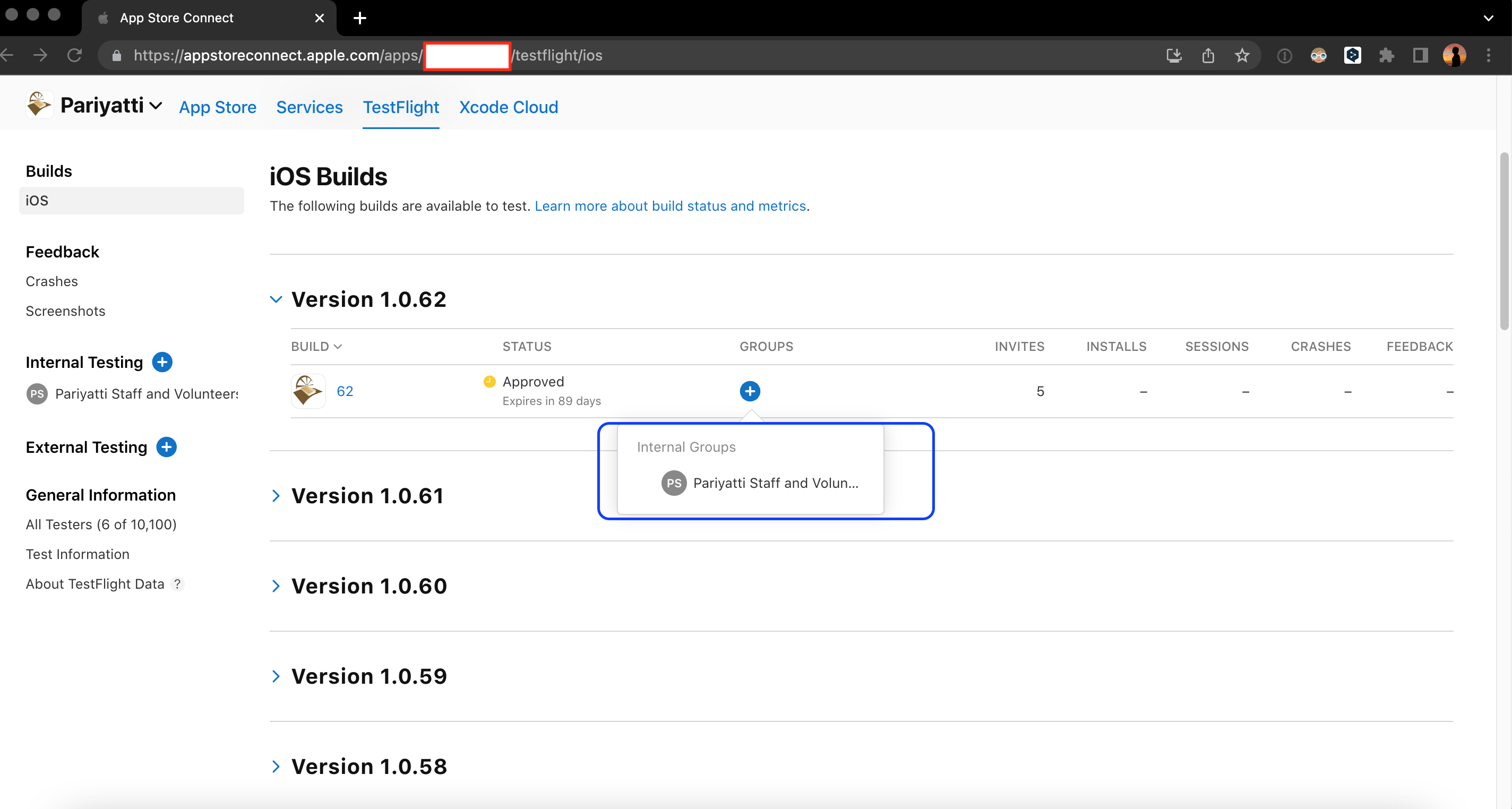Screen dimensions: 1512x809
Task: Expand the Version 1.0.60 section
Action: coord(276,586)
